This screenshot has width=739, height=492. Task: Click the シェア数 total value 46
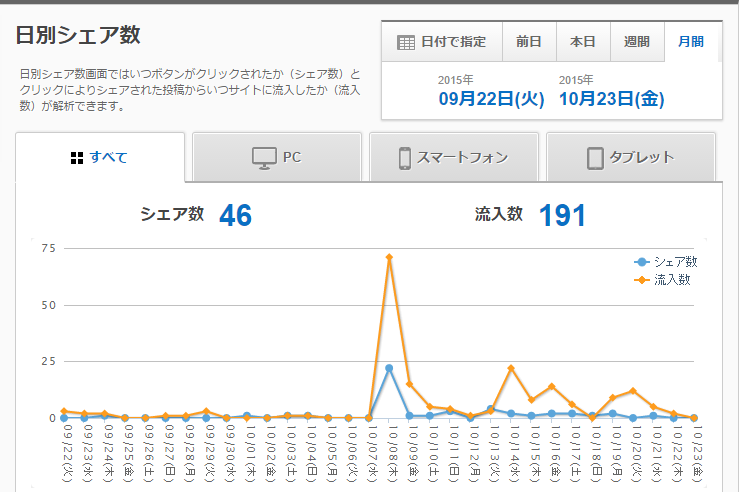pos(235,215)
